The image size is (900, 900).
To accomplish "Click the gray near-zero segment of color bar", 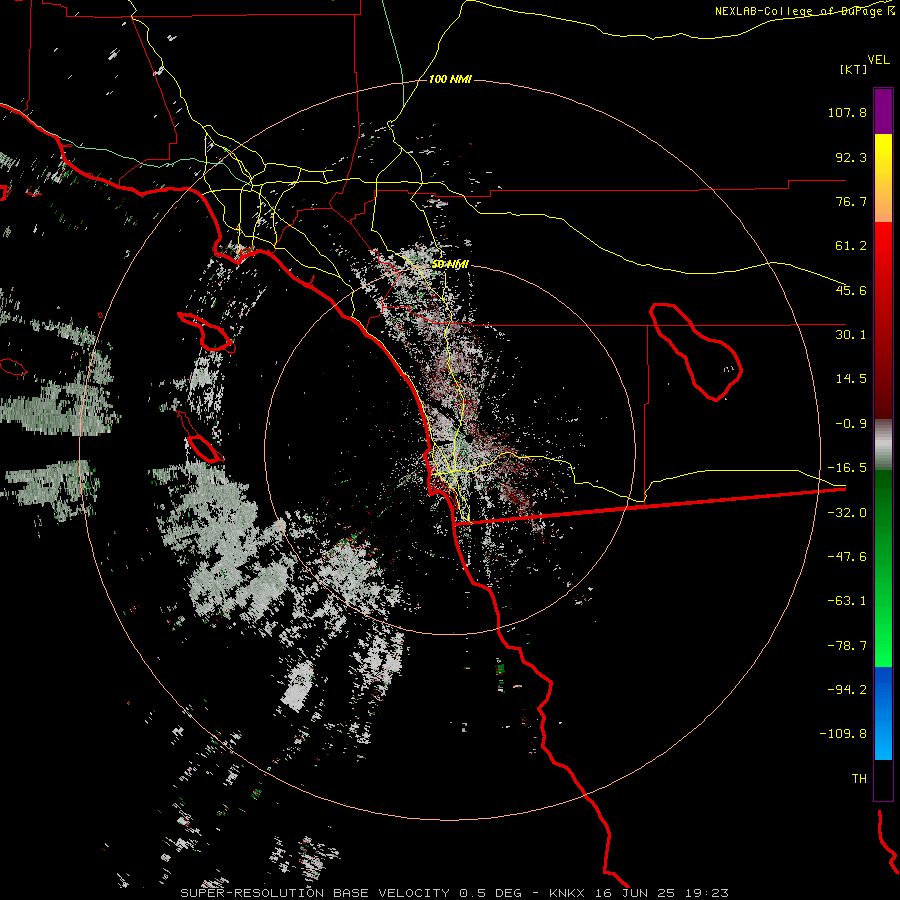I will [x=883, y=444].
